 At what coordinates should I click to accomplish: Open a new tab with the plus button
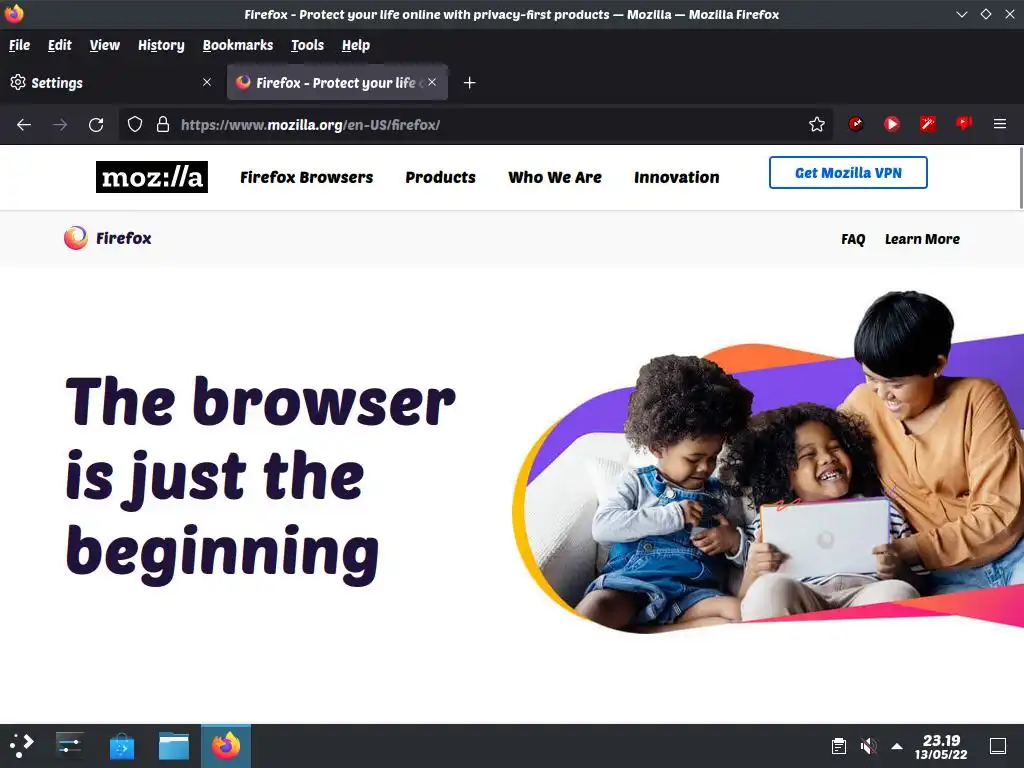469,83
